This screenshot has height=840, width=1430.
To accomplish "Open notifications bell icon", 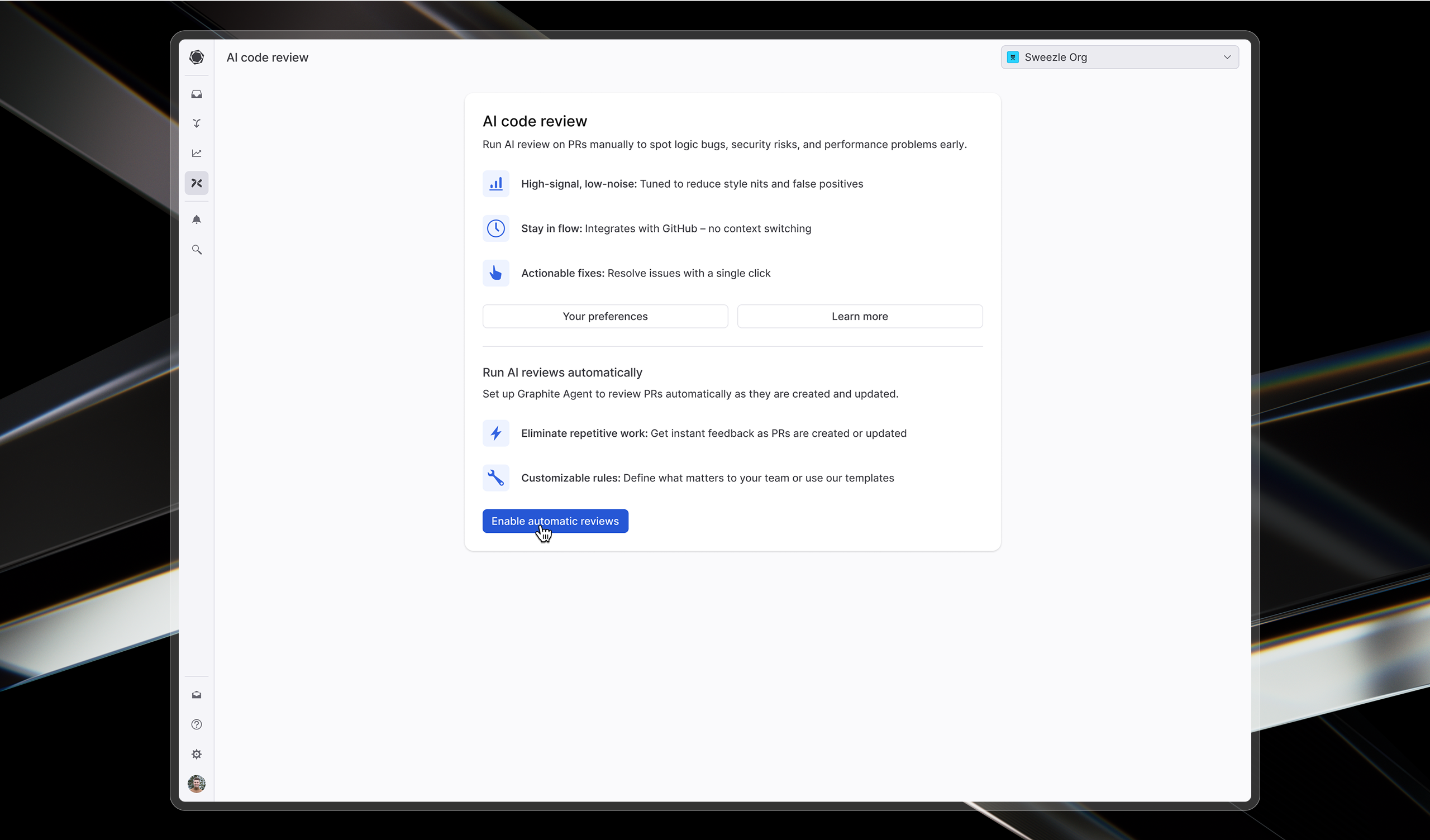I will 196,219.
